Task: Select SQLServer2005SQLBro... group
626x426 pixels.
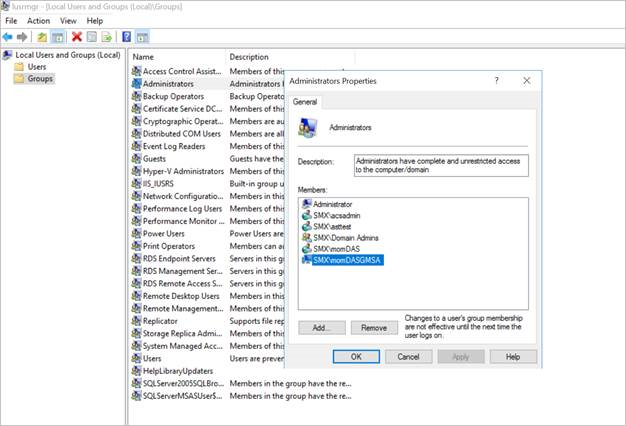Action: point(183,384)
